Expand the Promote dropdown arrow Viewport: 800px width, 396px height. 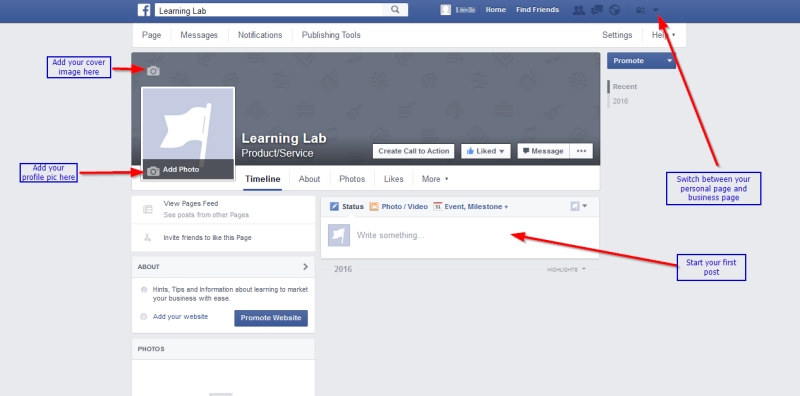pos(670,61)
